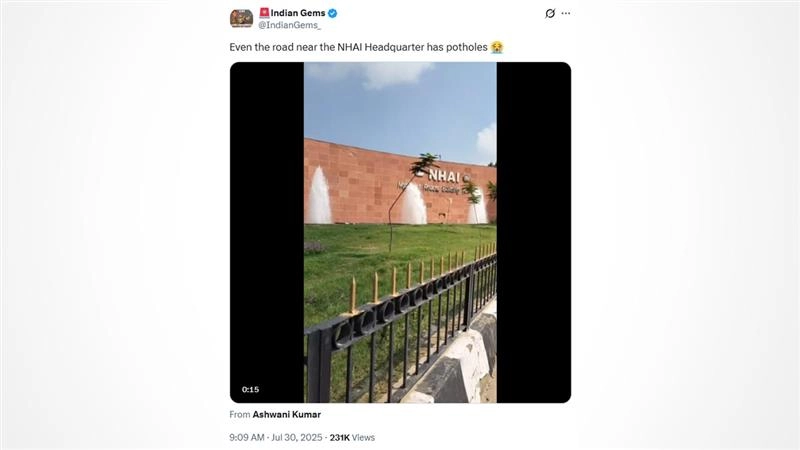Click the 0:15 video duration badge

tap(251, 389)
